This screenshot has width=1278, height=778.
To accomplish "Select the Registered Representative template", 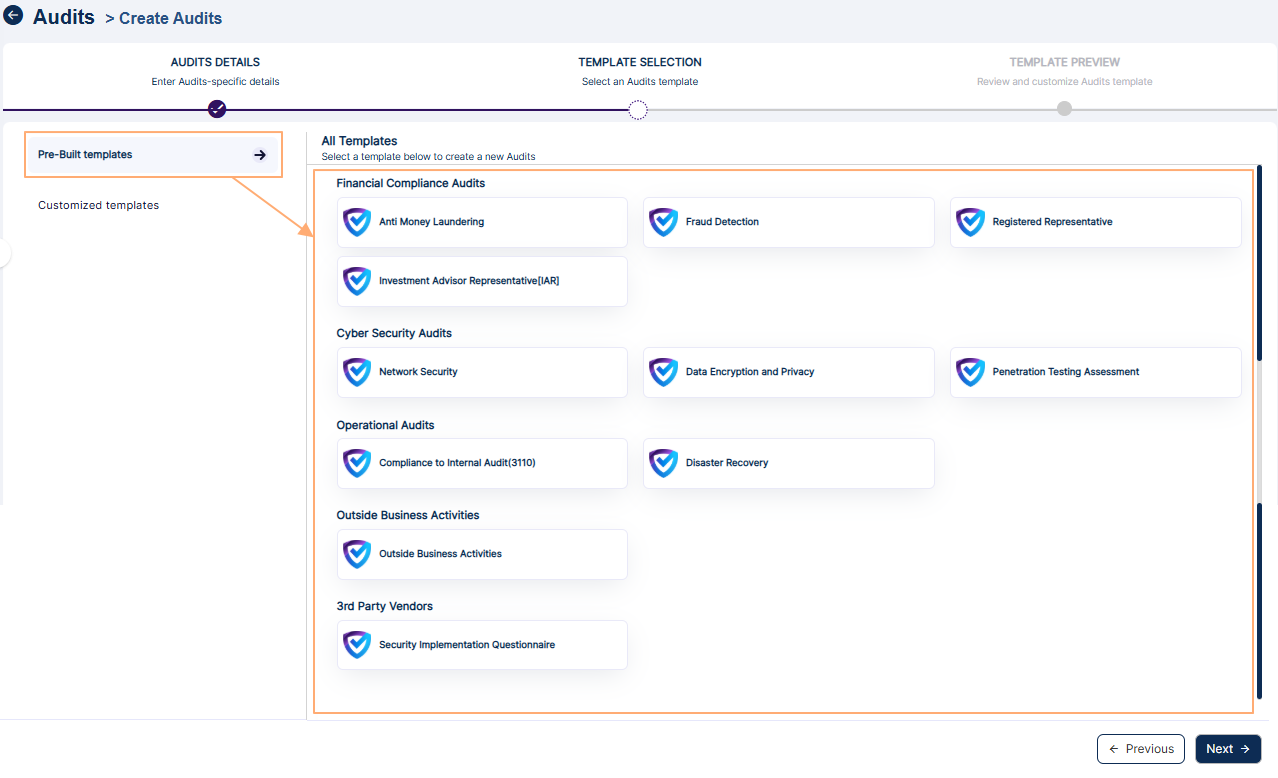I will click(1095, 222).
